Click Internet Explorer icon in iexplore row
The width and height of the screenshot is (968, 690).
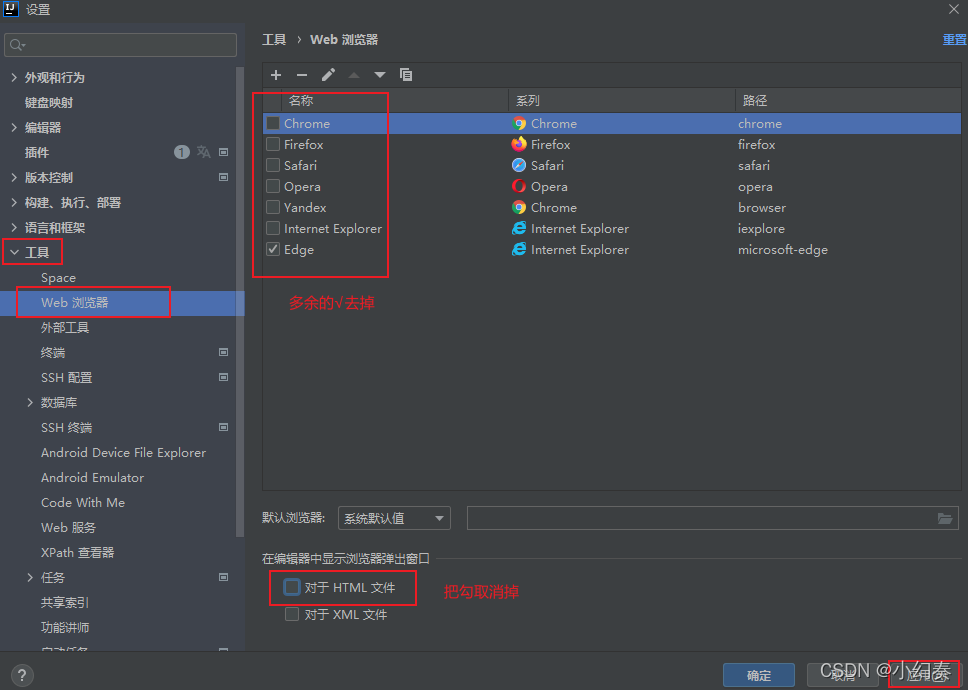[x=519, y=228]
